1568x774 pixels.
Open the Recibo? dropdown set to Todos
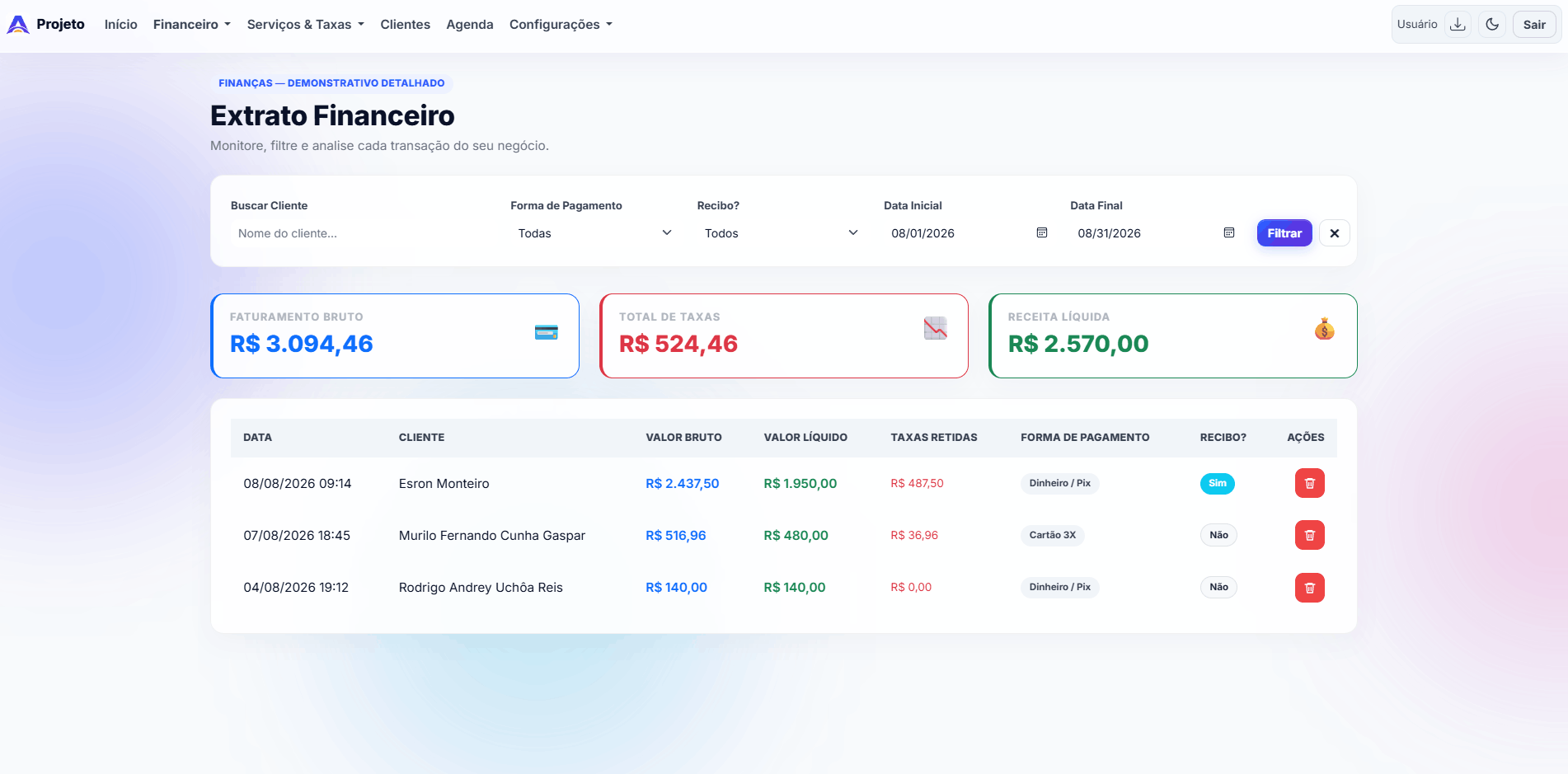point(782,233)
